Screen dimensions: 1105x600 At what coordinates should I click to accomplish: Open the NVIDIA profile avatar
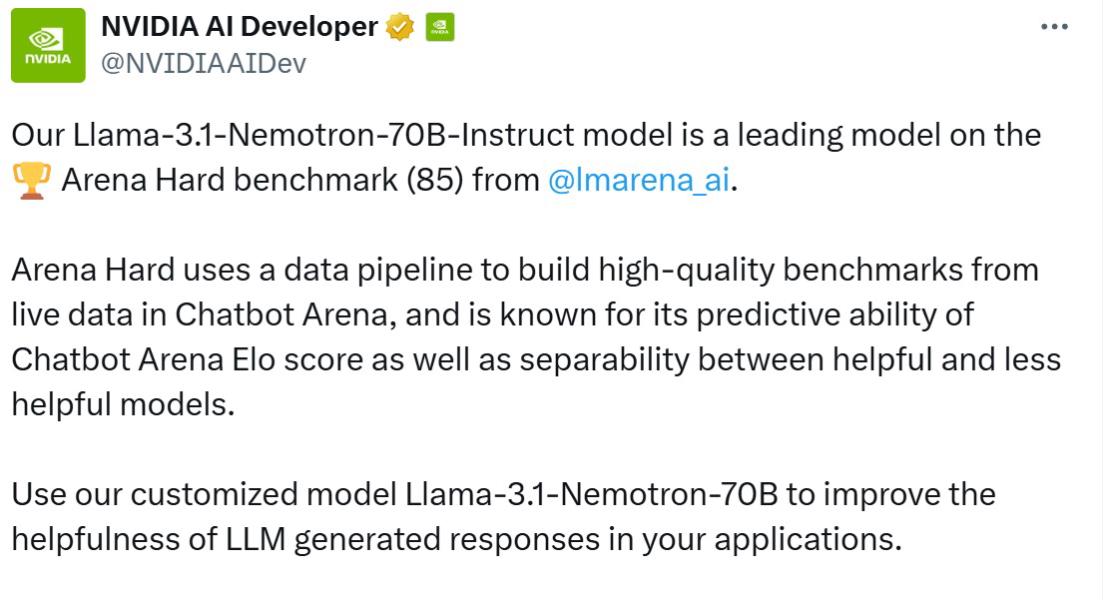point(47,45)
